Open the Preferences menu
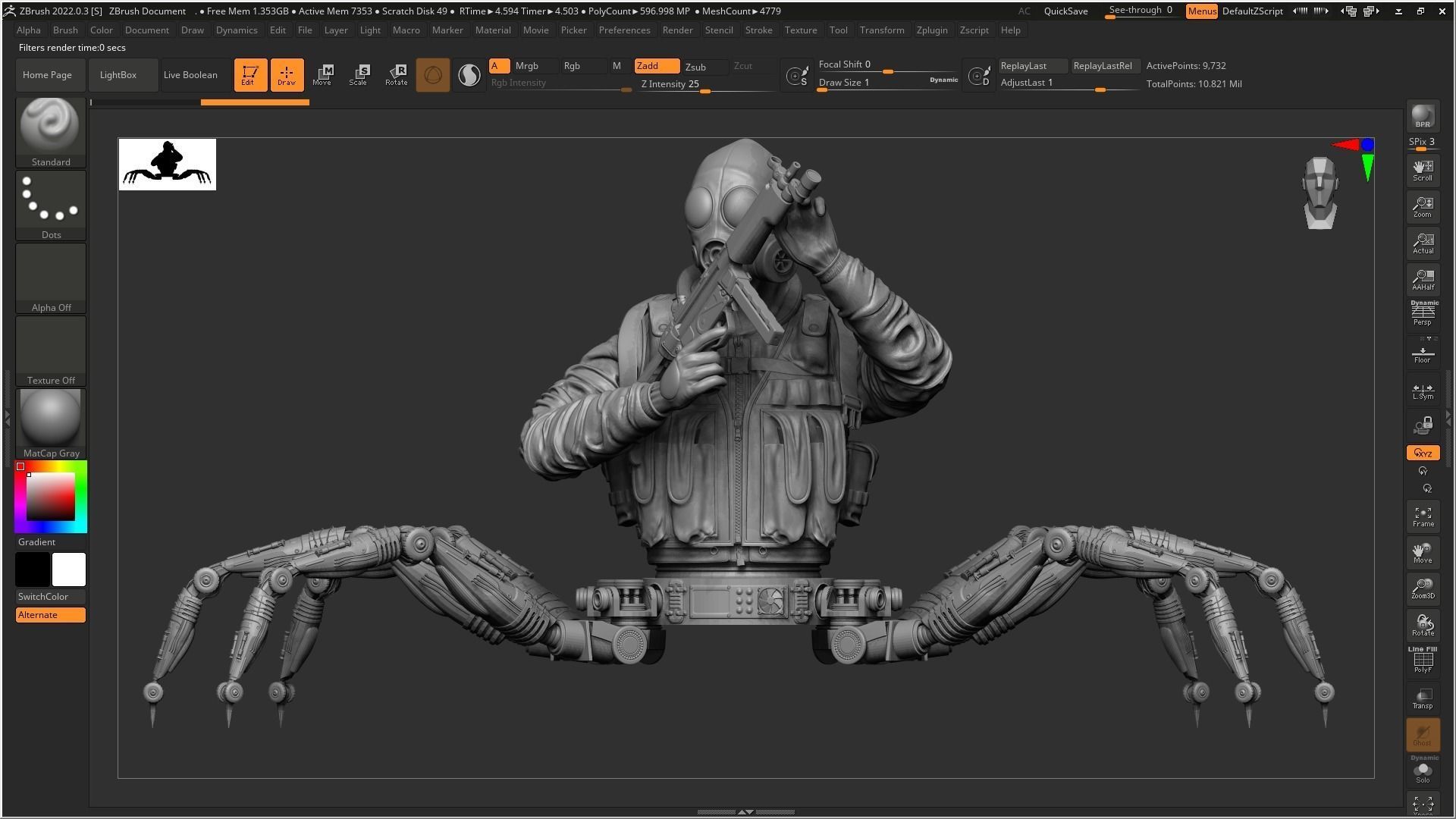This screenshot has height=819, width=1456. 624,30
